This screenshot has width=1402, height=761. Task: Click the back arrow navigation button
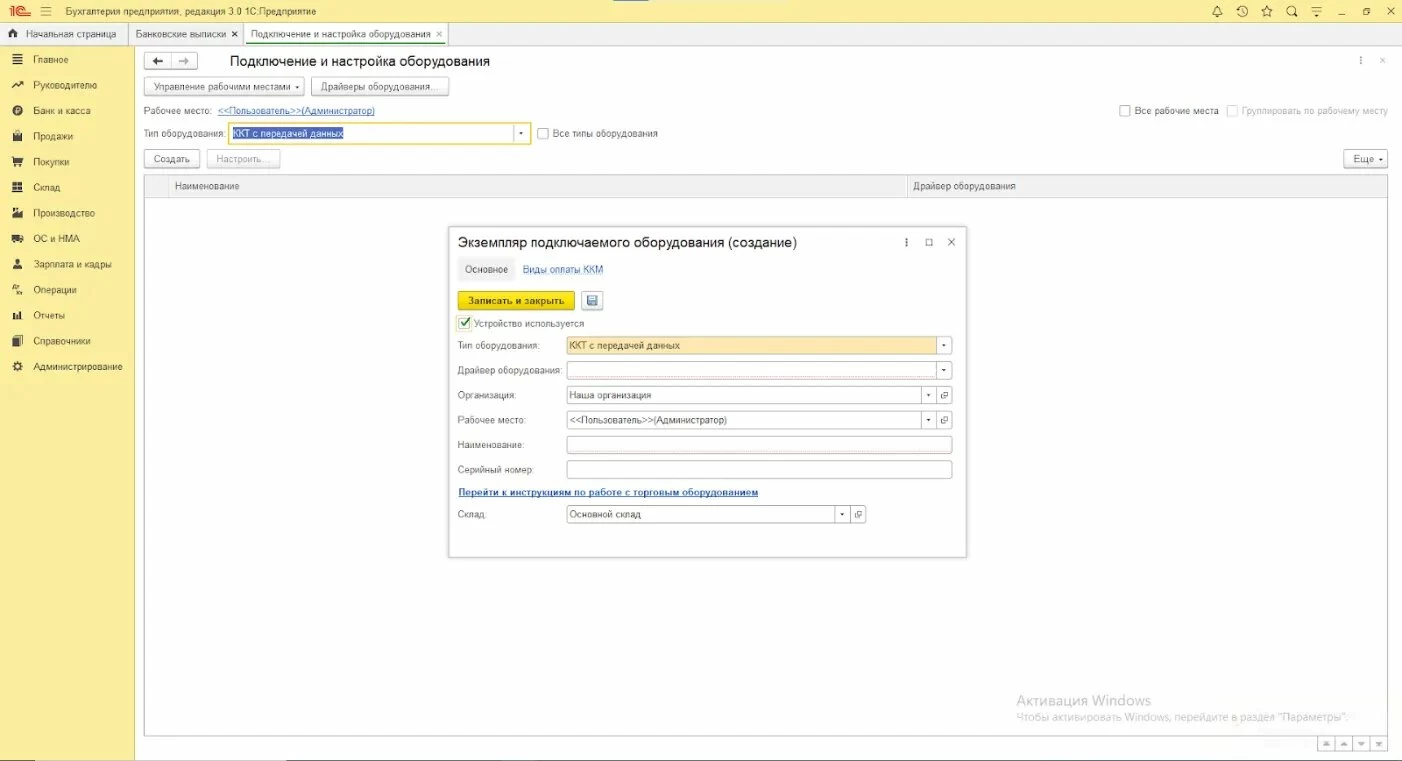click(x=157, y=61)
